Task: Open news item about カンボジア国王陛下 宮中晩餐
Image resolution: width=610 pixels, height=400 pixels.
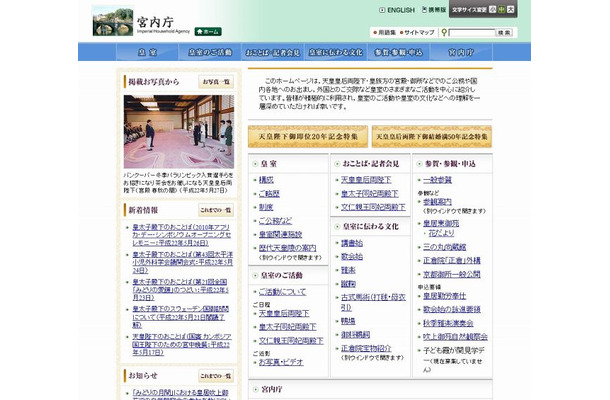Action: coord(182,345)
